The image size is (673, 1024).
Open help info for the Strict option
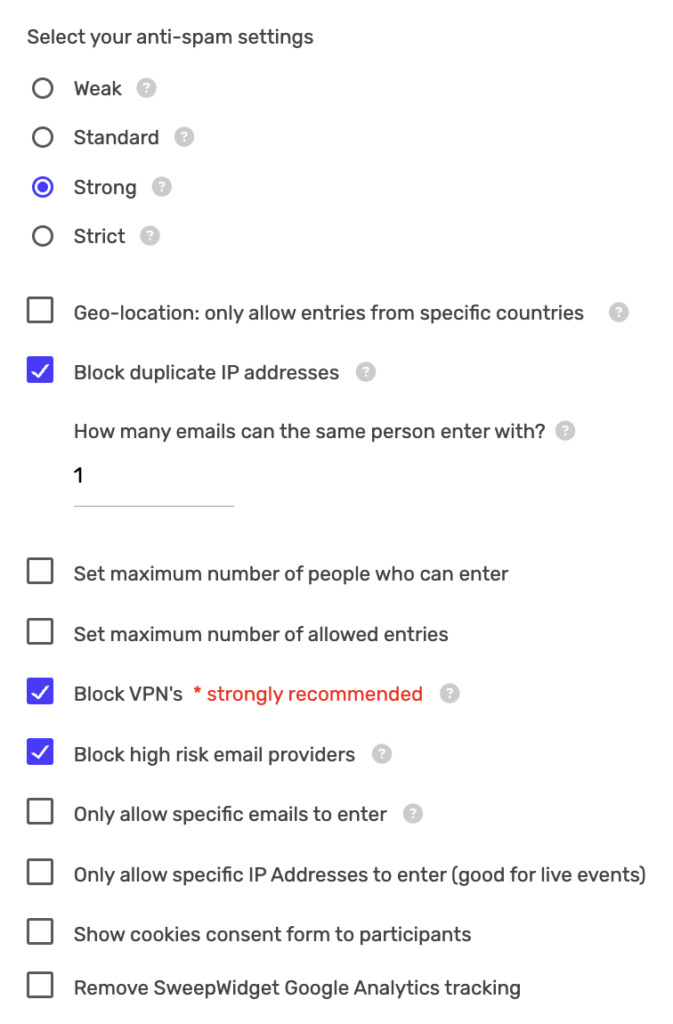[x=149, y=236]
